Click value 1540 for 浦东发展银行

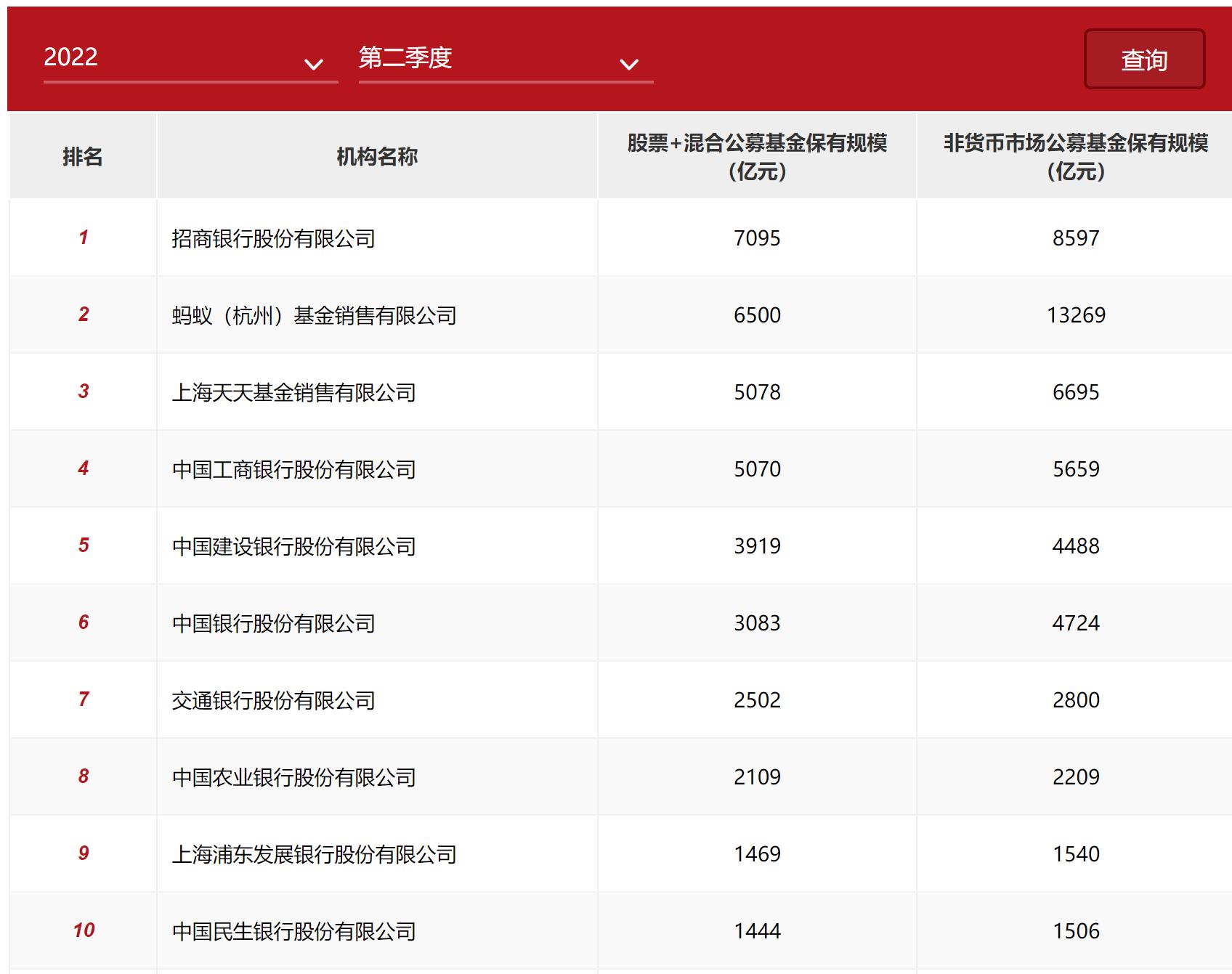pos(1076,854)
